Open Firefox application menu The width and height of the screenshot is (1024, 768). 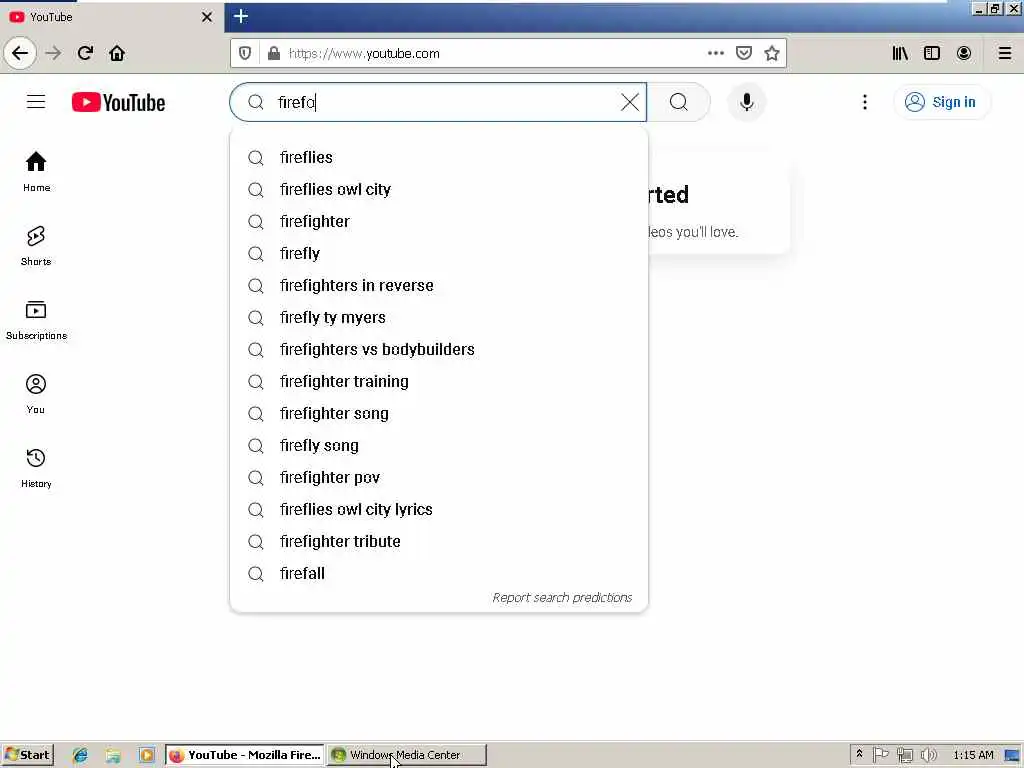[x=1005, y=53]
